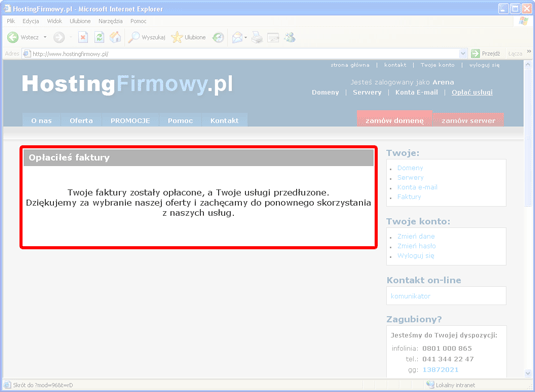Open forward button history dropdown arrow

click(x=71, y=37)
